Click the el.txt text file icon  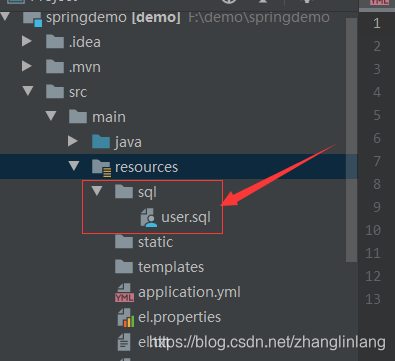click(x=124, y=342)
